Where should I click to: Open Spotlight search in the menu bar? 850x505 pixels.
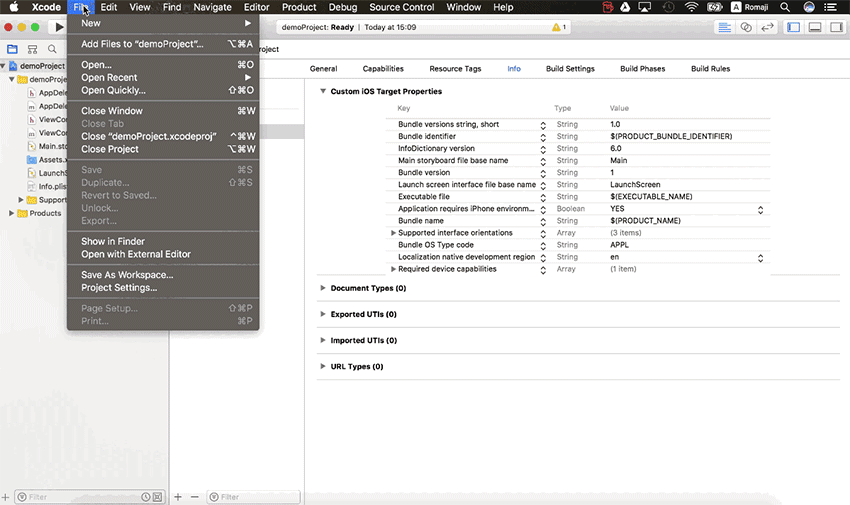coord(784,7)
